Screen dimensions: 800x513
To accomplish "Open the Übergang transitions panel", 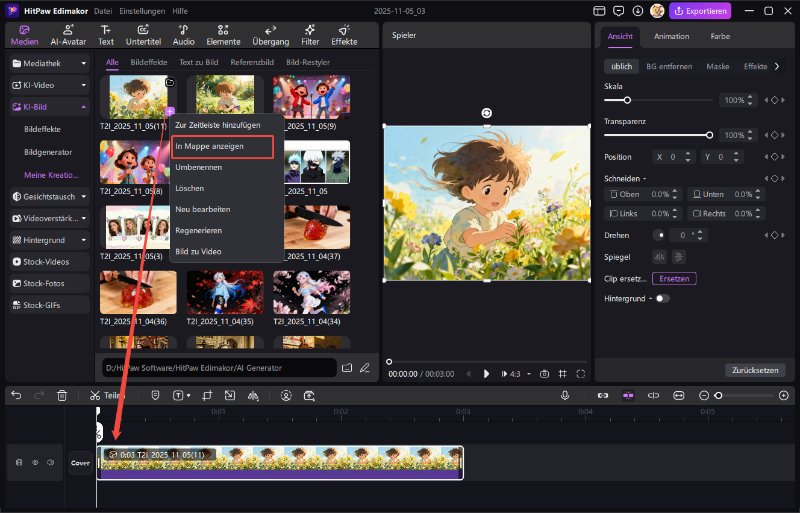I will 271,35.
